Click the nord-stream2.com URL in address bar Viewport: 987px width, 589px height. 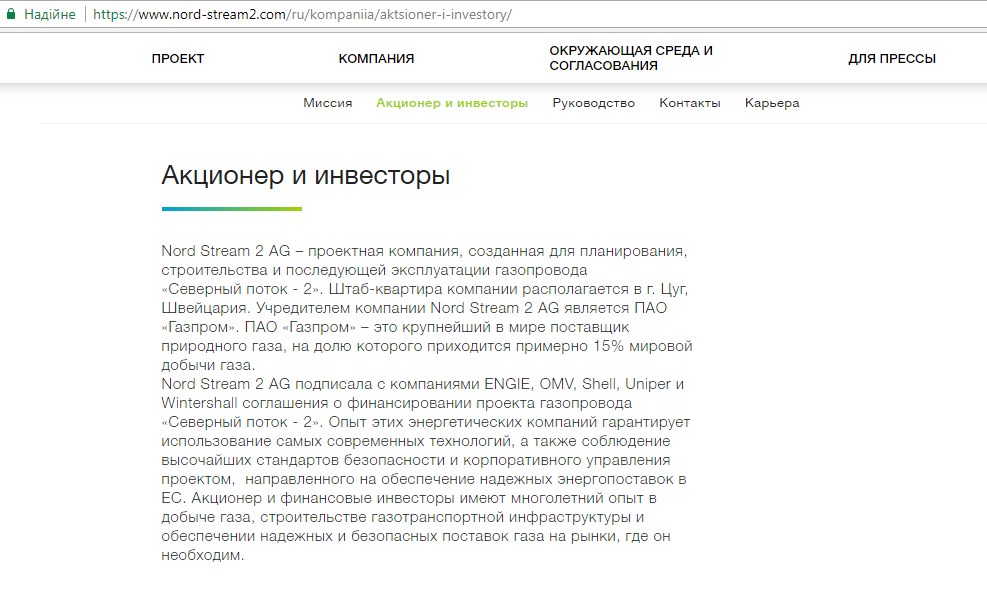coord(302,14)
